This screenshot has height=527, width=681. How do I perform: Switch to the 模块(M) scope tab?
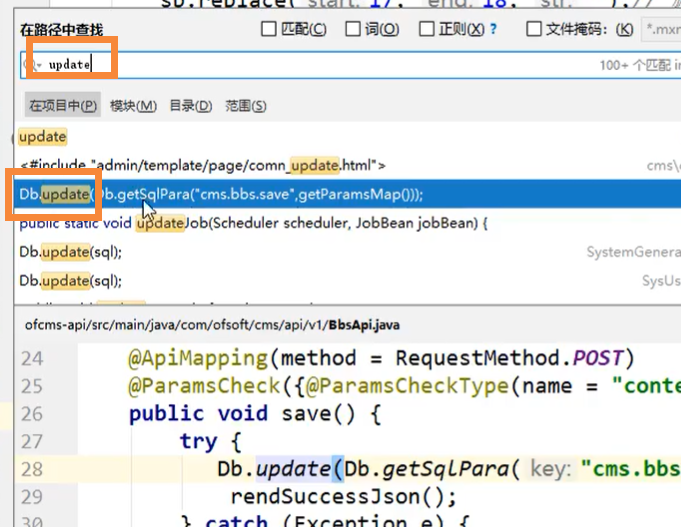pyautogui.click(x=133, y=106)
